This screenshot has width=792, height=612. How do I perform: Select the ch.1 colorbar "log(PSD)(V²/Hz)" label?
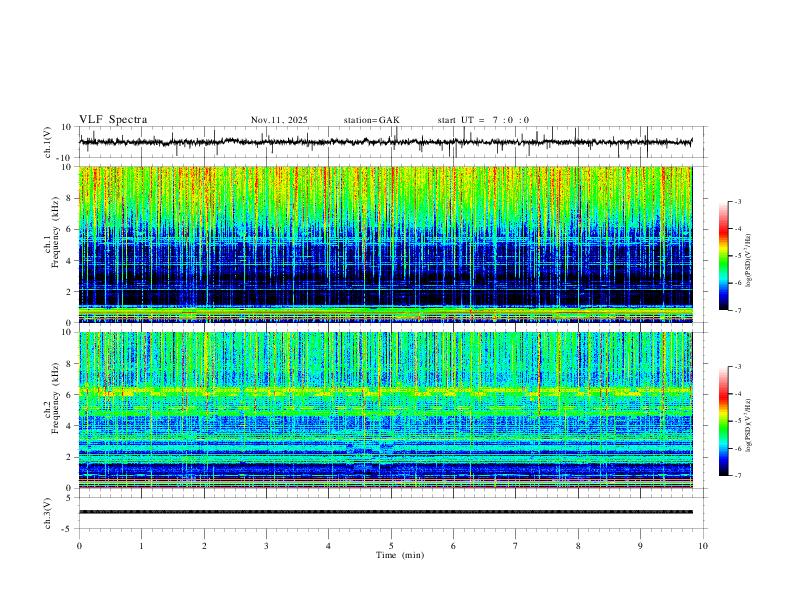749,261
